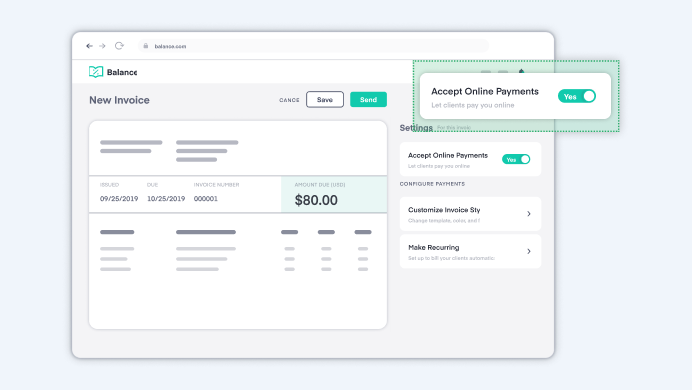
Task: Reload the page with refresh icon
Action: tap(119, 46)
